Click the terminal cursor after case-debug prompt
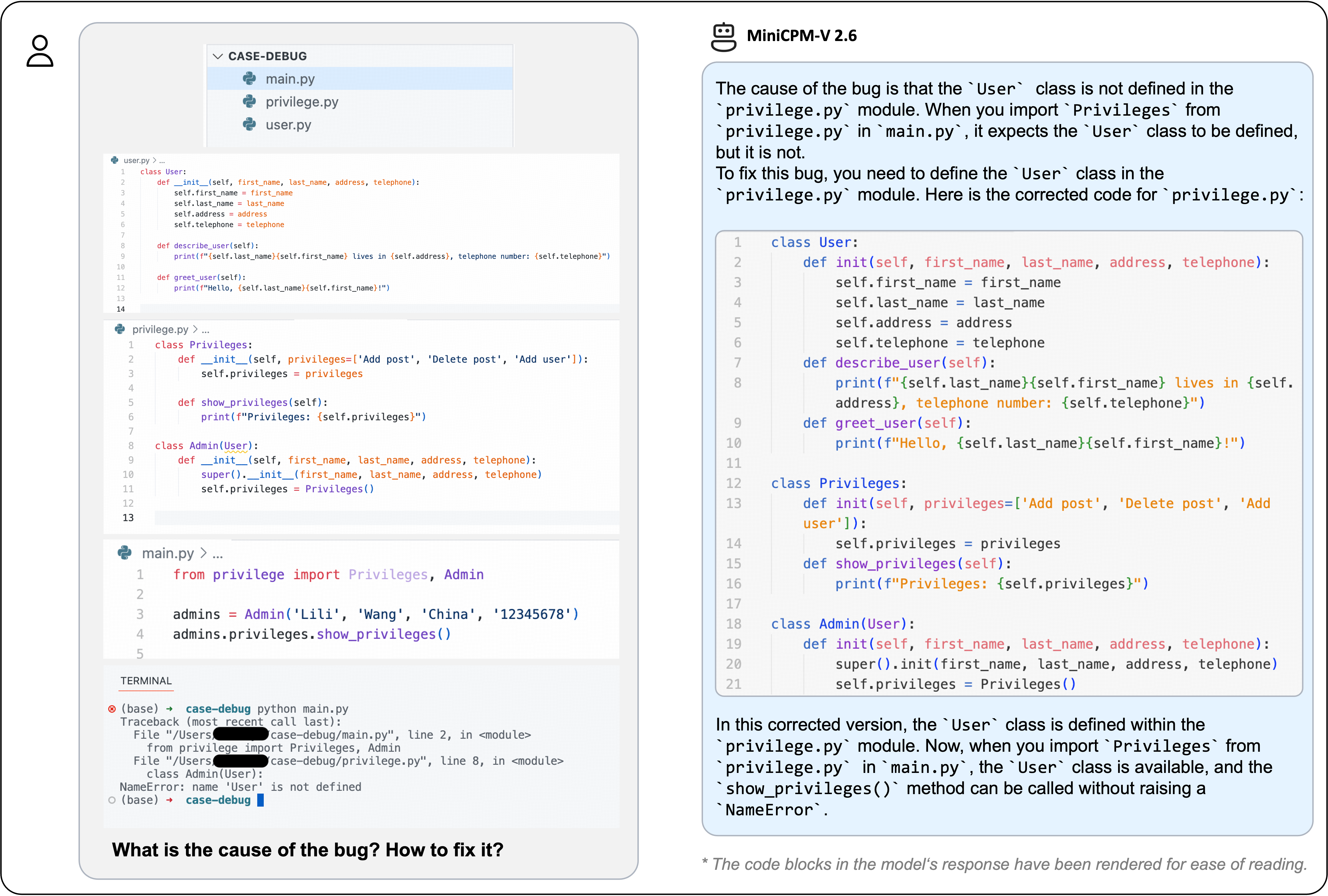The width and height of the screenshot is (1328, 896). pyautogui.click(x=261, y=800)
